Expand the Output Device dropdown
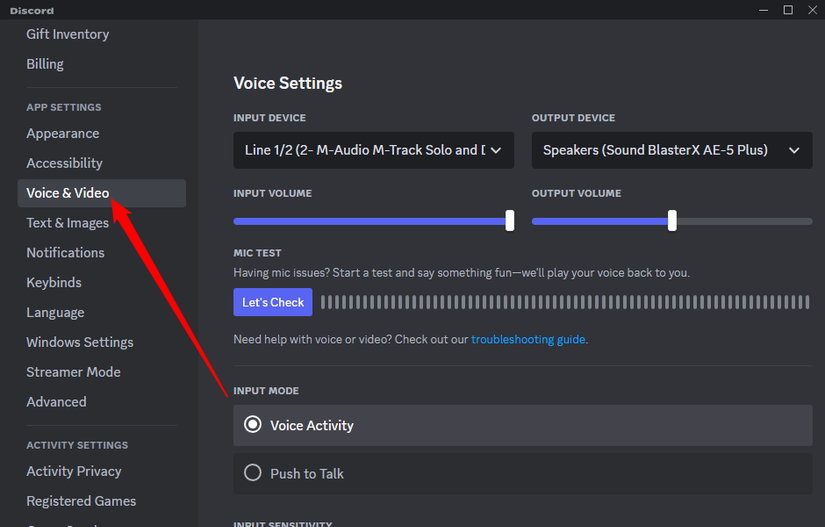 [x=671, y=150]
